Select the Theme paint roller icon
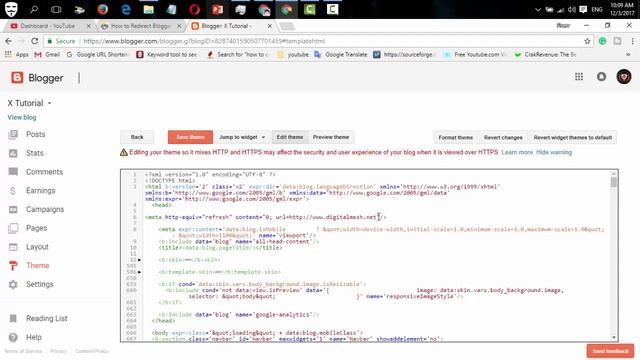This screenshot has width=640, height=360. click(x=13, y=266)
